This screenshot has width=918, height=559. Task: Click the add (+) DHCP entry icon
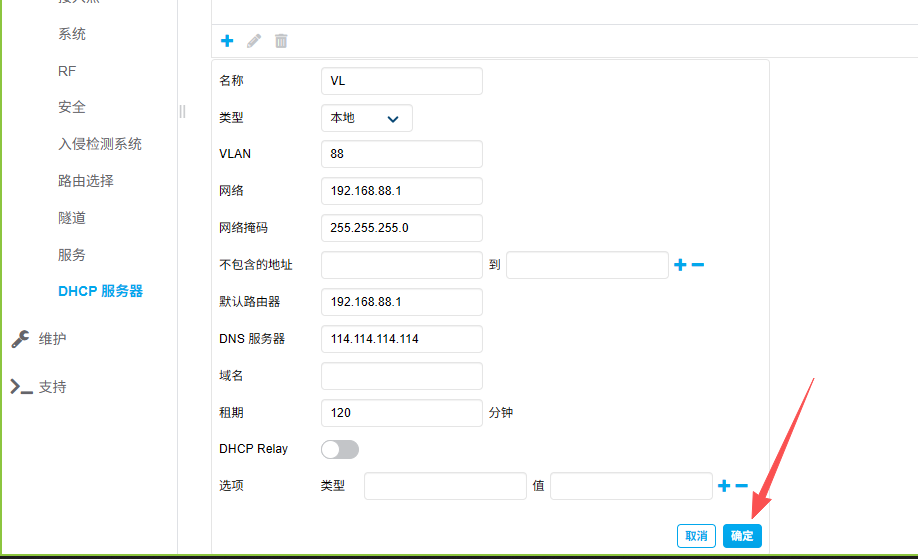227,41
